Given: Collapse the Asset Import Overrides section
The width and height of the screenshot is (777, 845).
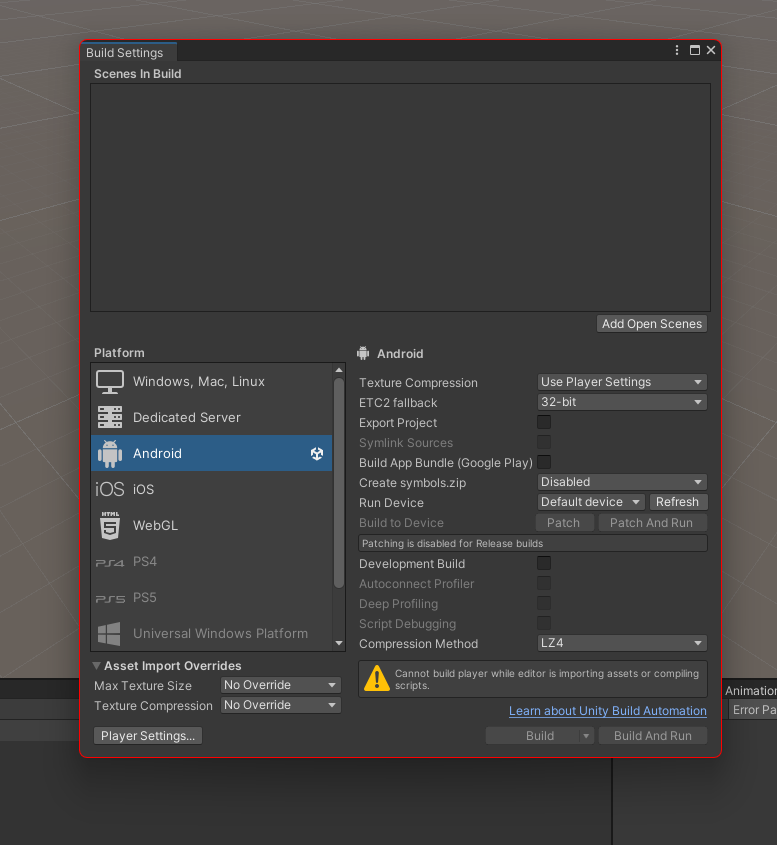Looking at the screenshot, I should pos(96,666).
